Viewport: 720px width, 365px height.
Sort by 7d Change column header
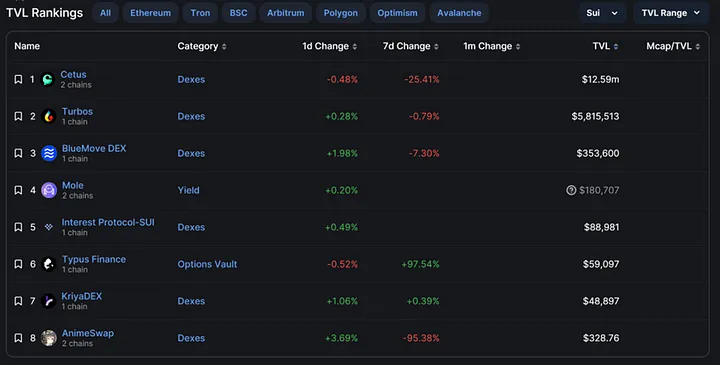click(411, 46)
